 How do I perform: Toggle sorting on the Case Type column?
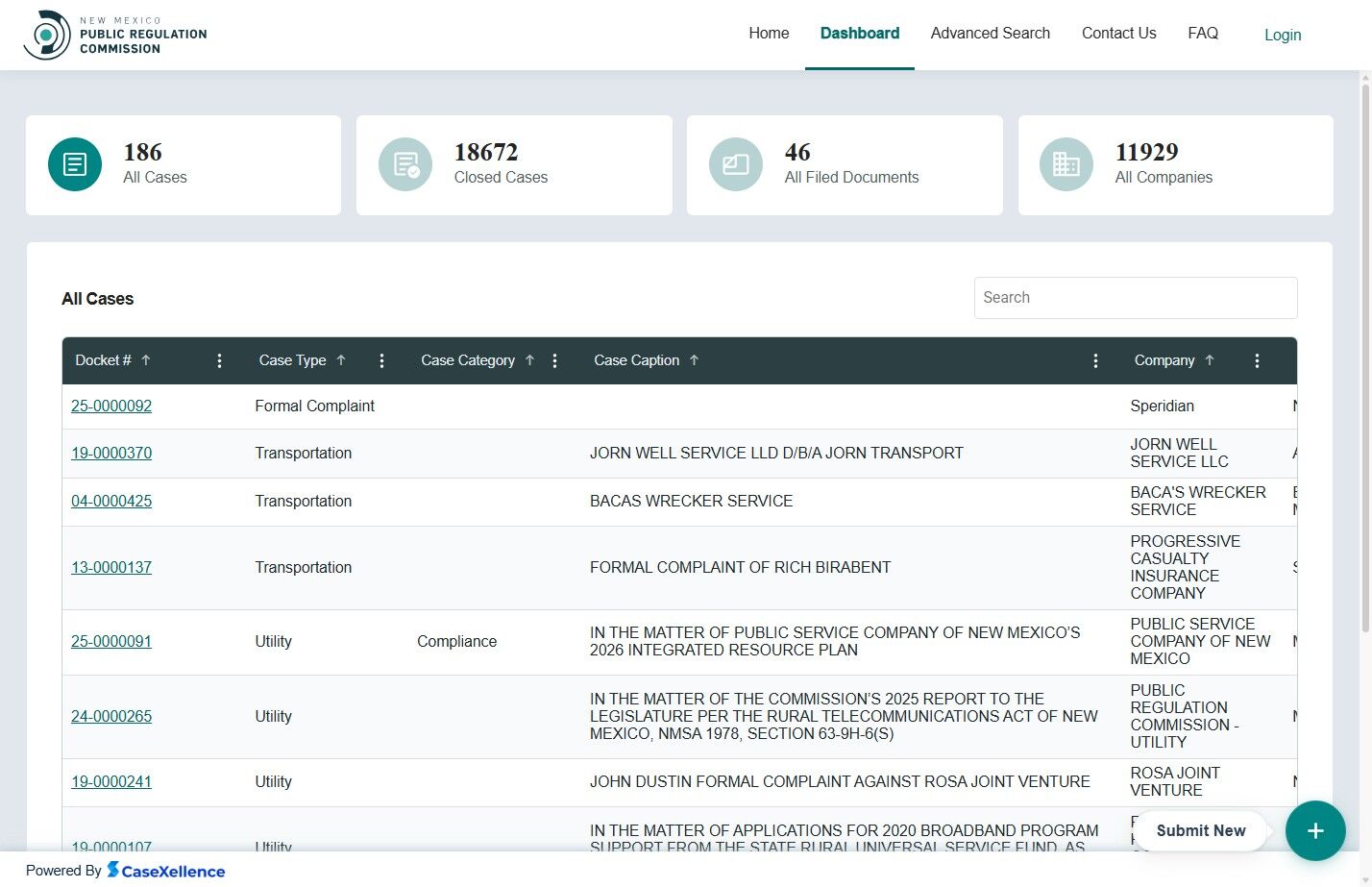click(342, 360)
